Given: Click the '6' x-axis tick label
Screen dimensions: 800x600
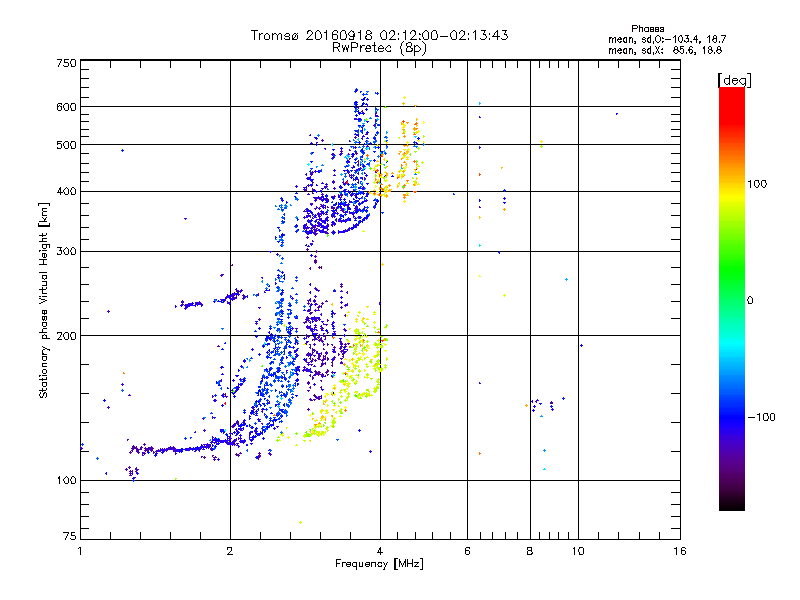Looking at the screenshot, I should pos(467,551).
